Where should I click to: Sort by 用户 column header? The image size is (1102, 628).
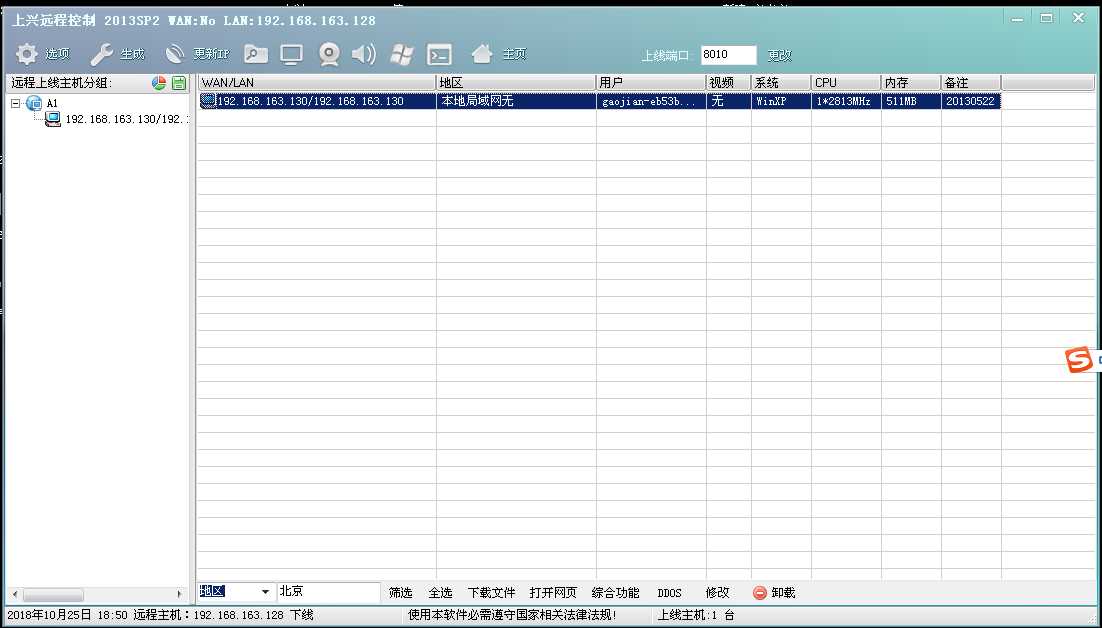[651, 83]
